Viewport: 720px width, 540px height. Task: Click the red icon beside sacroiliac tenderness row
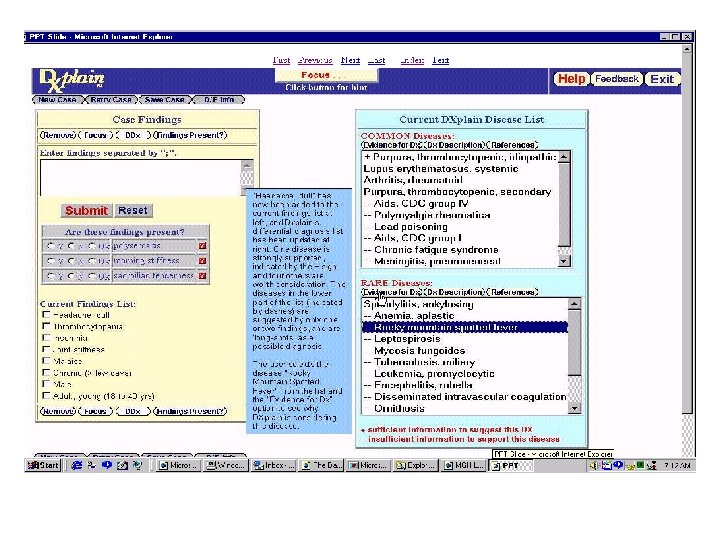(x=202, y=276)
